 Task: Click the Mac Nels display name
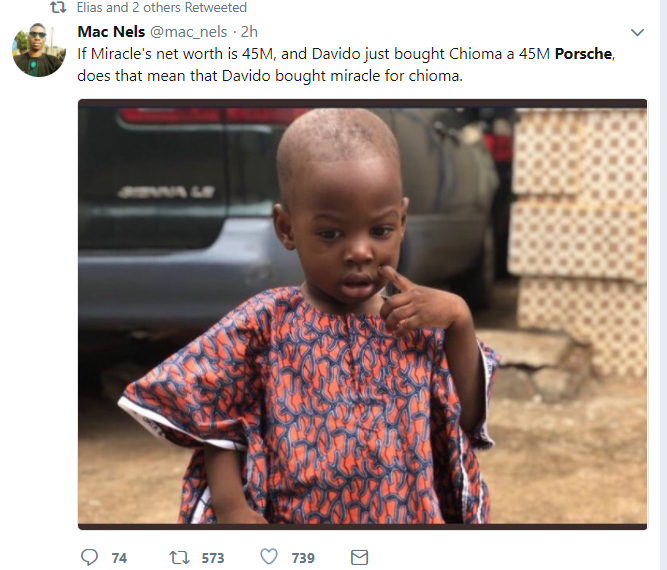click(111, 31)
